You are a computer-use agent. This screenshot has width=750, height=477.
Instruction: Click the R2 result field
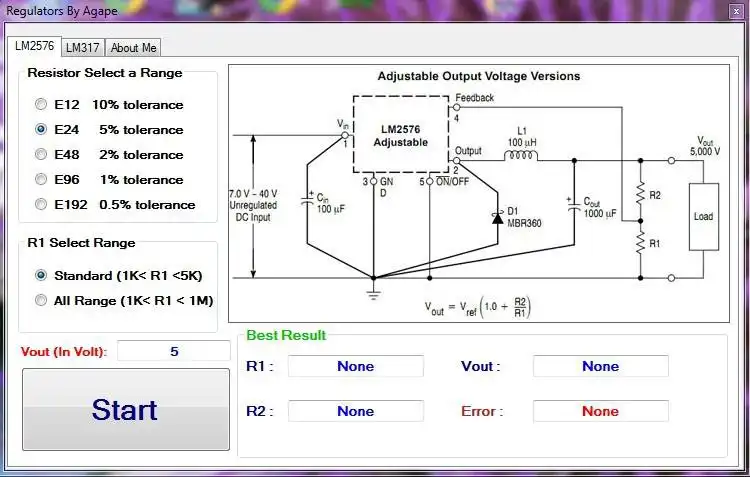[x=355, y=411]
